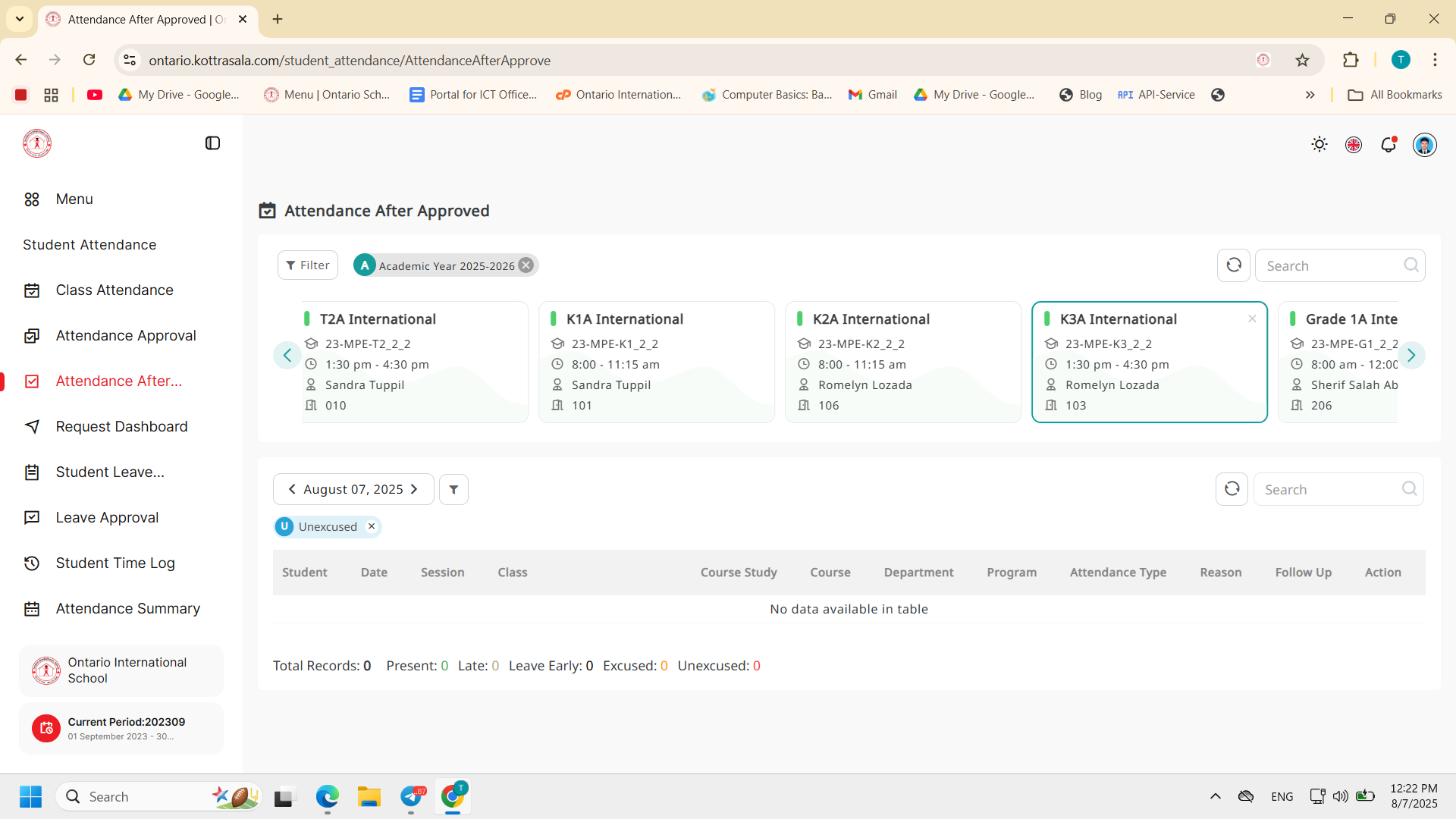The width and height of the screenshot is (1456, 819).
Task: Open the notifications bell icon
Action: [x=1389, y=144]
